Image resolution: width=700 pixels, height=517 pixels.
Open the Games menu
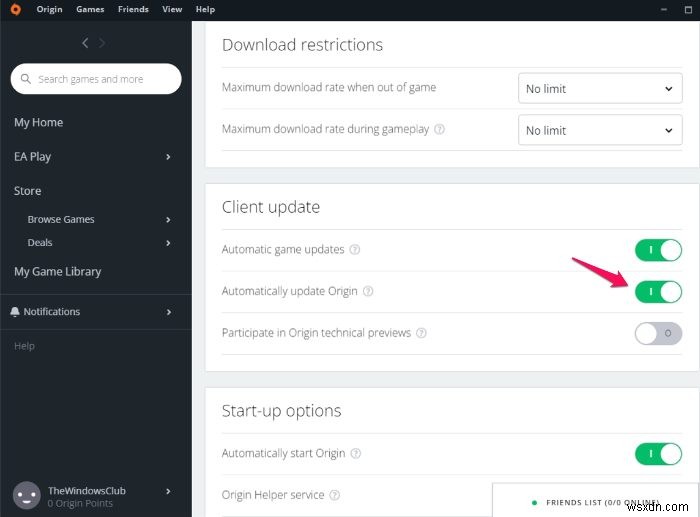[90, 9]
